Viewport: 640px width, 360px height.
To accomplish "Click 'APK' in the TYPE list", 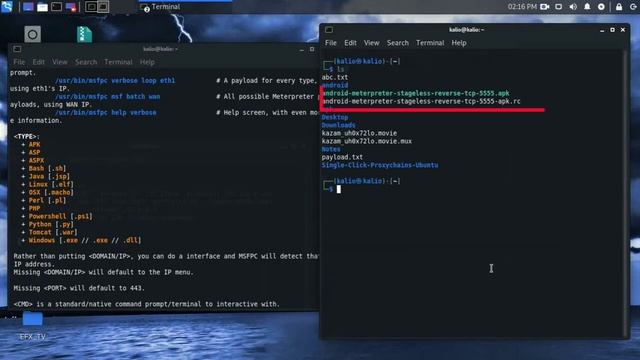I will [34, 144].
